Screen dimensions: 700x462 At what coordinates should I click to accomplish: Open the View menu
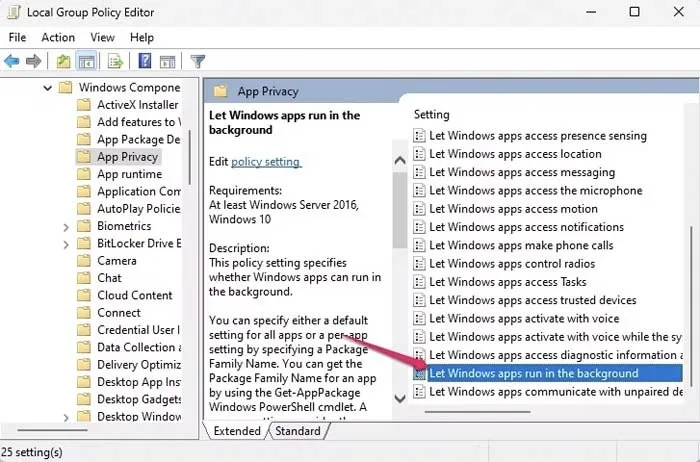pyautogui.click(x=101, y=38)
